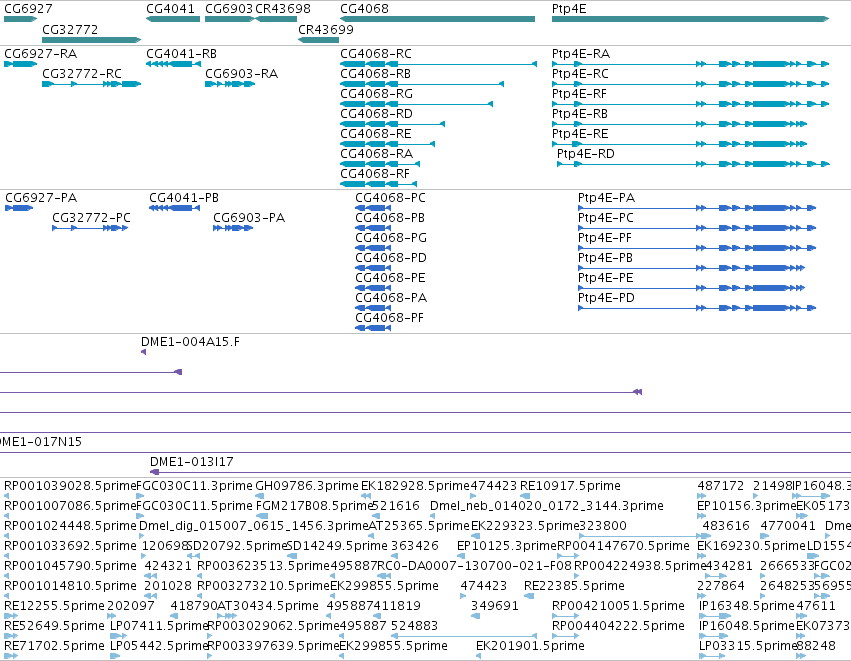Open transcript Ptp4E-RC

[690, 84]
